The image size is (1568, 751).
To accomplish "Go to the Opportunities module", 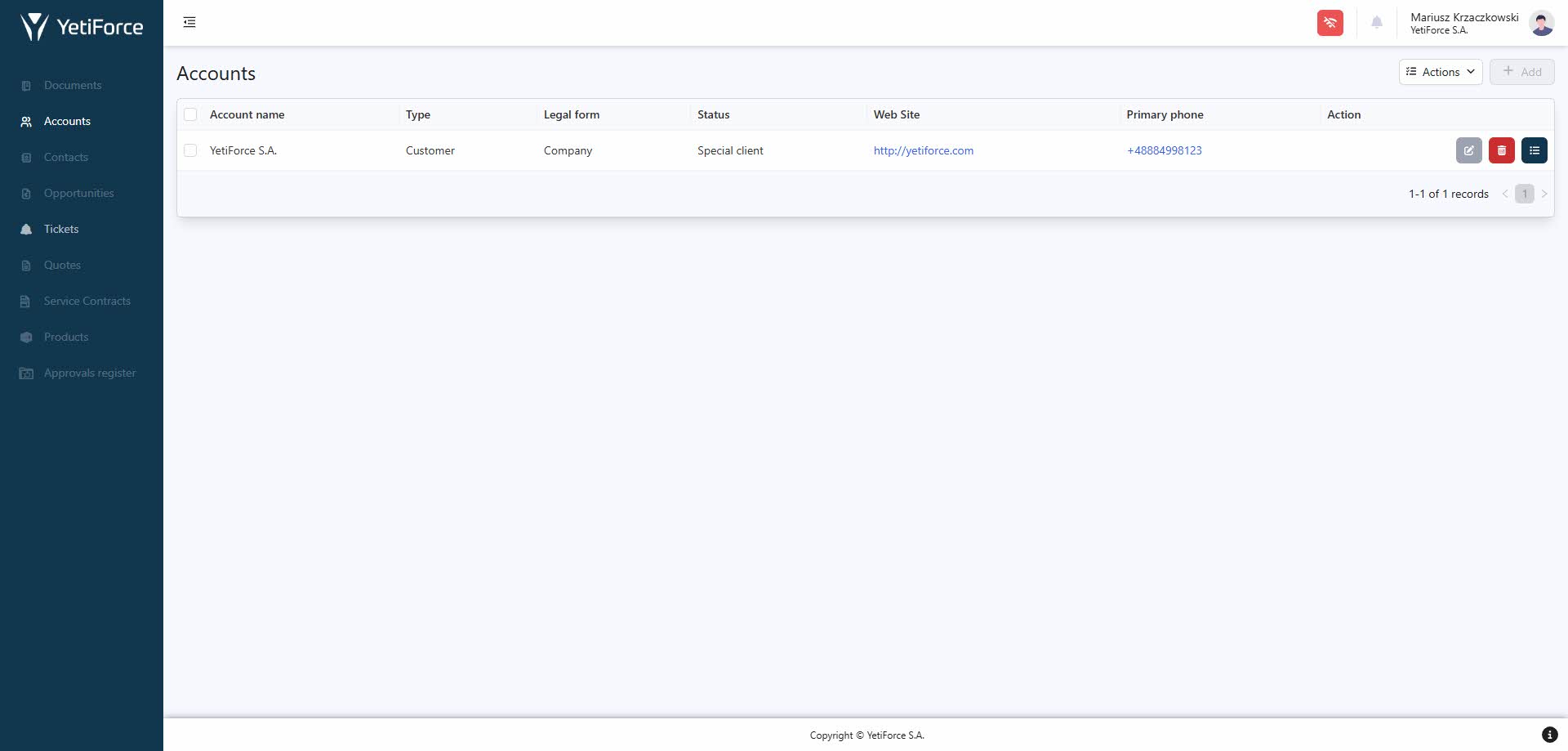I will [x=79, y=193].
